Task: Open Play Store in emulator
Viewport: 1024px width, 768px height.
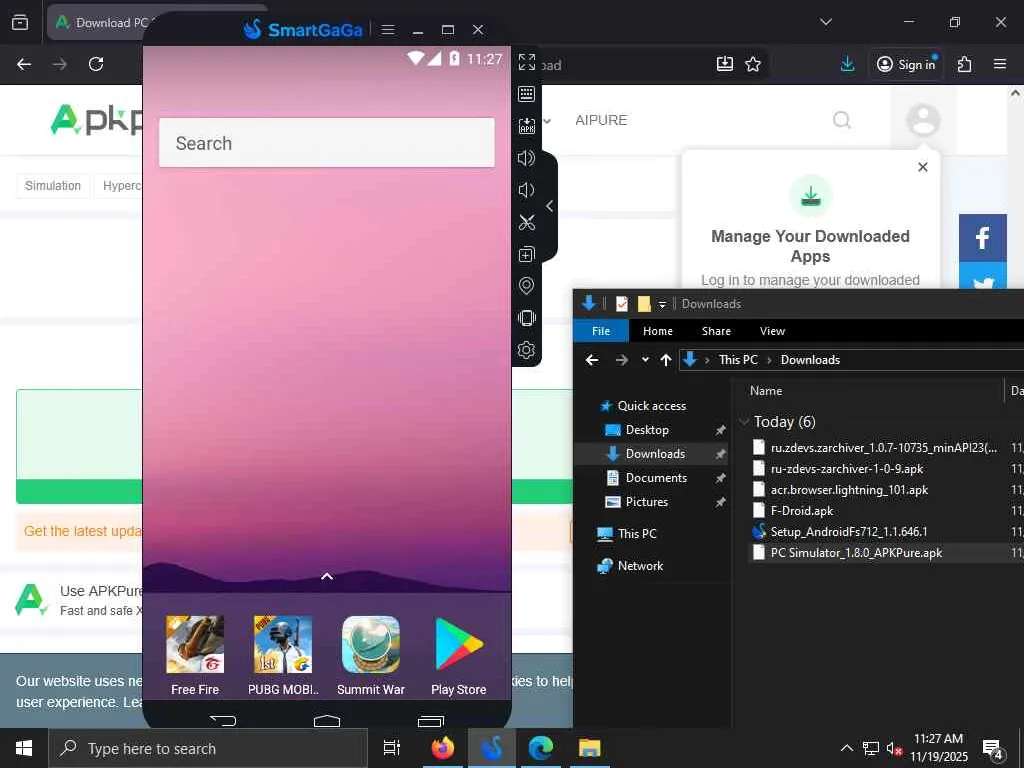Action: 458,655
